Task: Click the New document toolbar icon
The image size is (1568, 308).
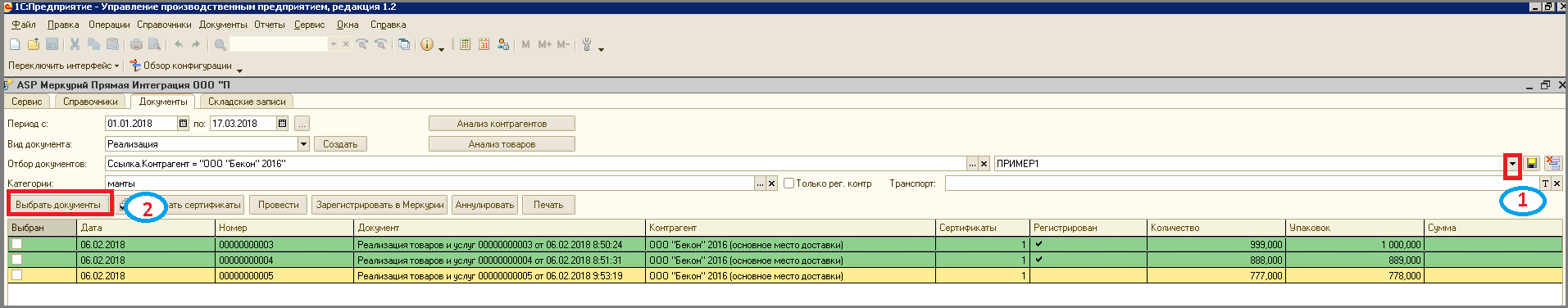Action: coord(15,44)
